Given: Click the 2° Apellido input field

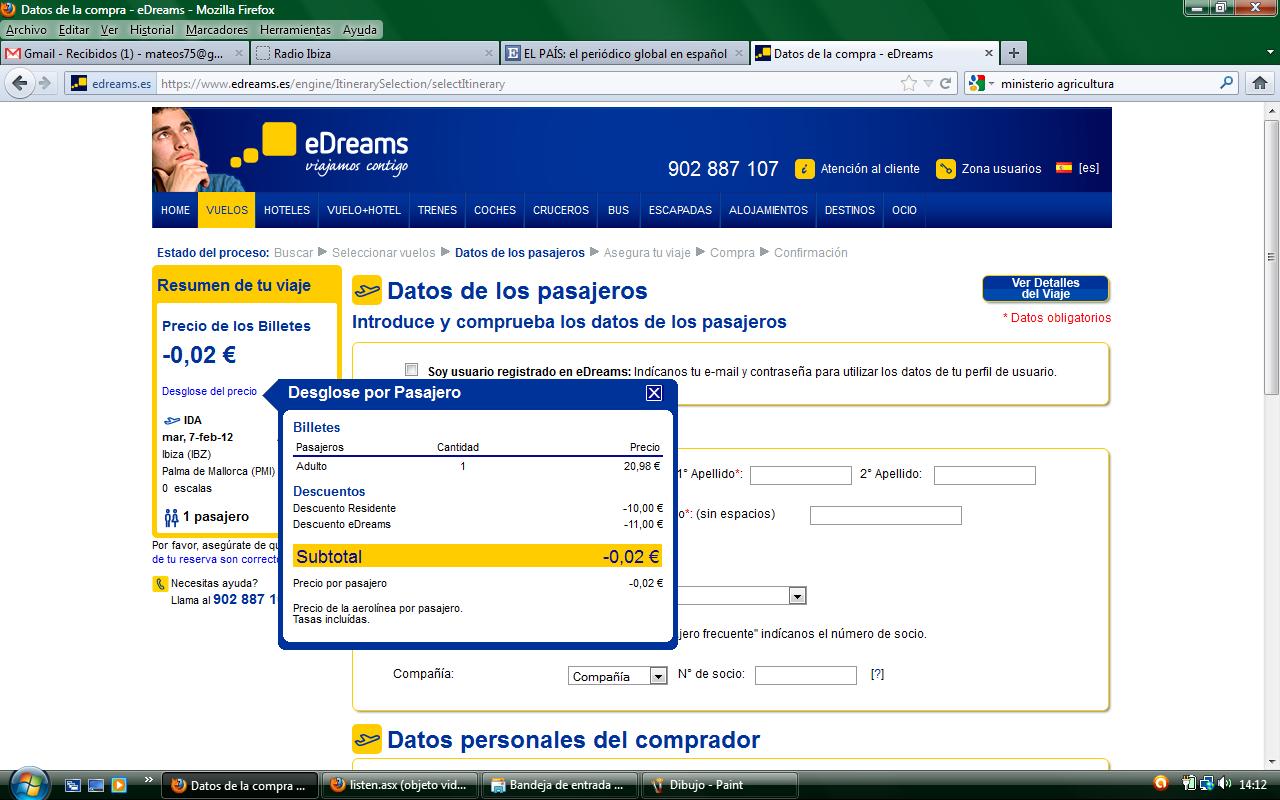Looking at the screenshot, I should pyautogui.click(x=985, y=475).
